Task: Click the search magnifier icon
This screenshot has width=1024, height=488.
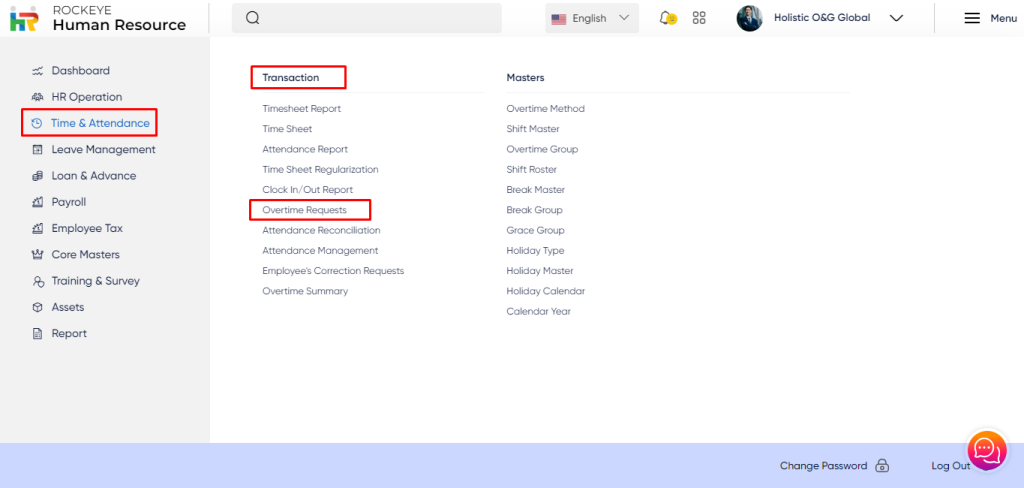Action: pos(252,18)
